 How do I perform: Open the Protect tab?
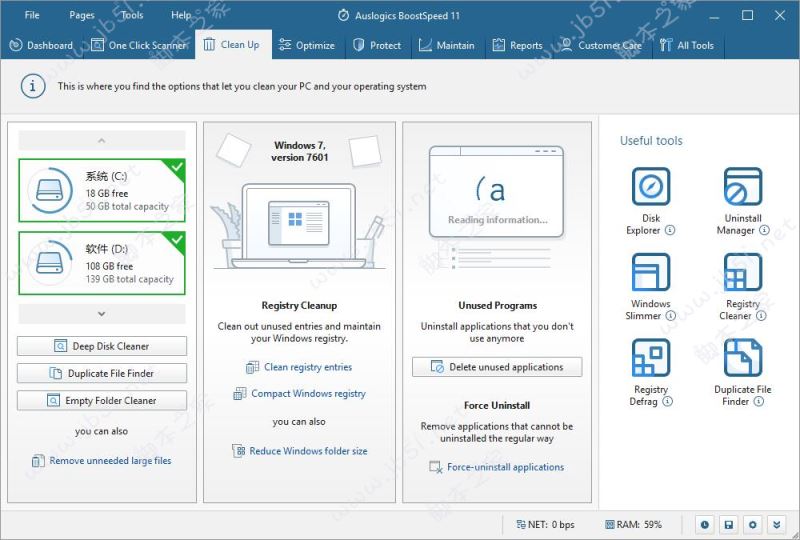tap(378, 45)
